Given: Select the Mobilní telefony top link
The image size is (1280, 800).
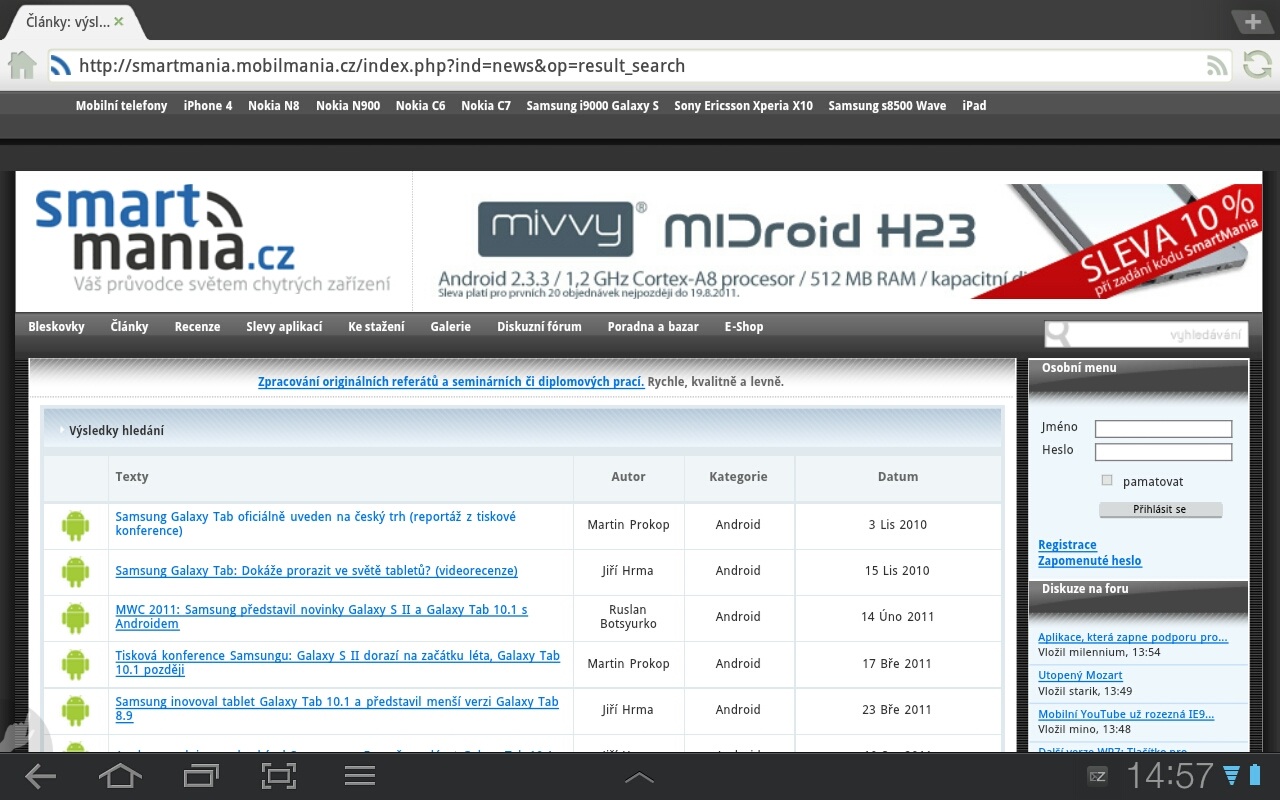Looking at the screenshot, I should pos(121,106).
